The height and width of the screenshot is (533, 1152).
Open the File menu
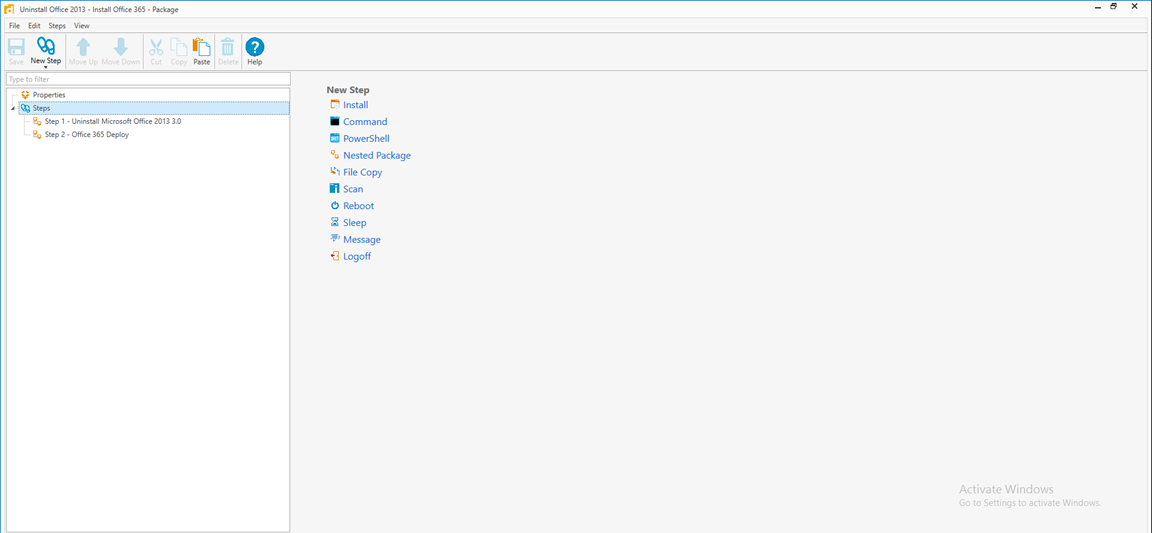14,26
